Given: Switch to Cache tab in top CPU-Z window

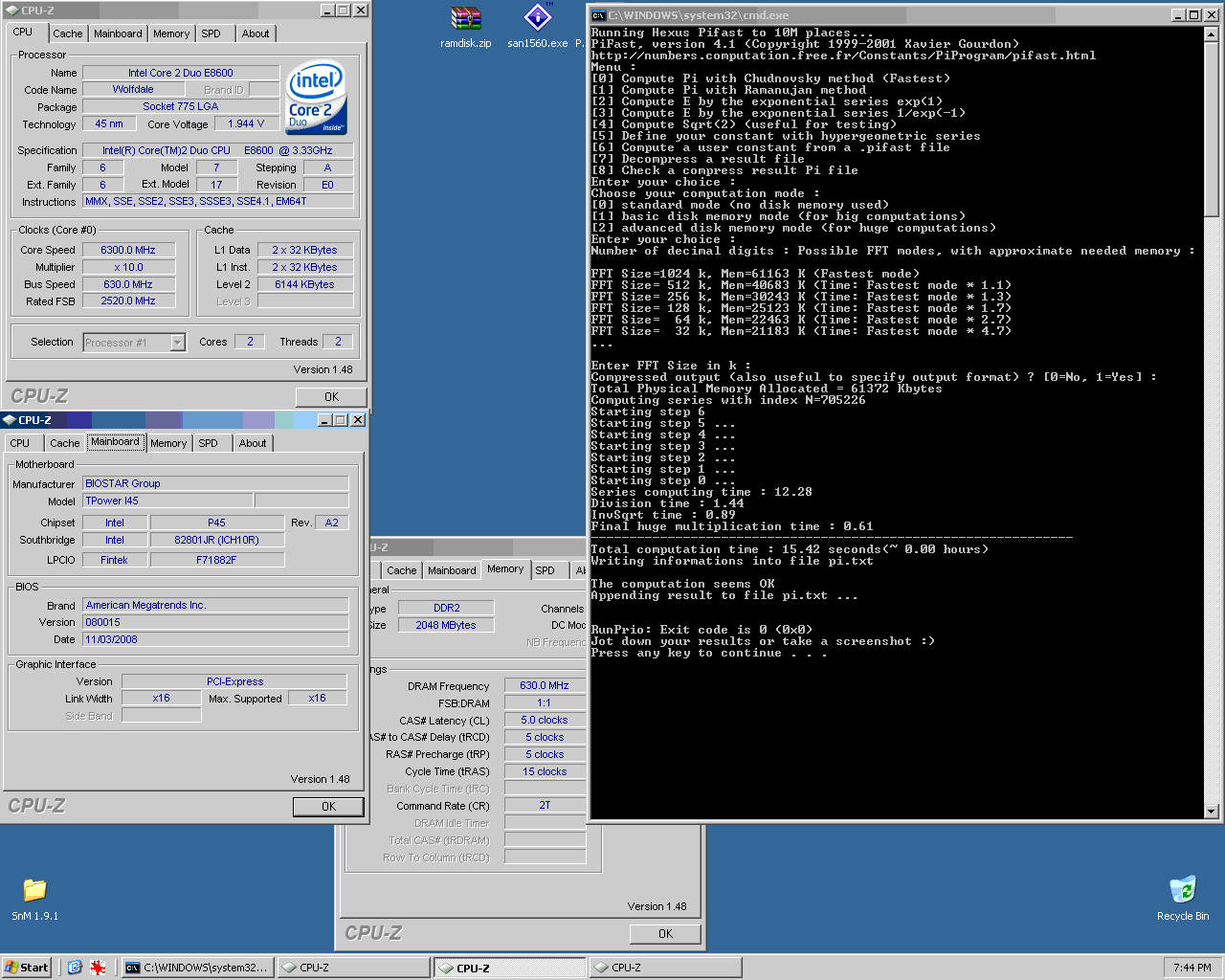Looking at the screenshot, I should tap(67, 33).
